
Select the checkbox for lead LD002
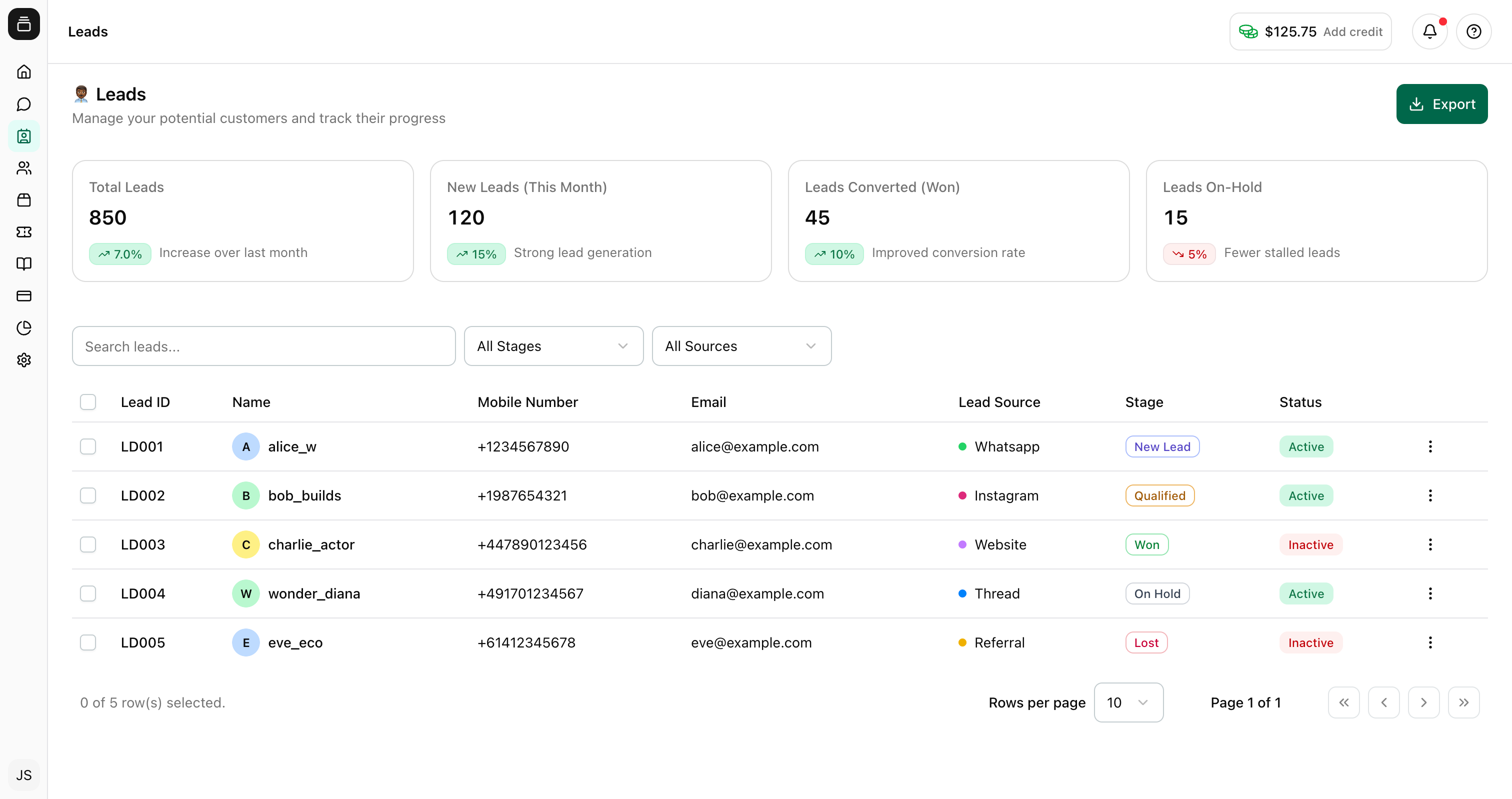click(88, 495)
